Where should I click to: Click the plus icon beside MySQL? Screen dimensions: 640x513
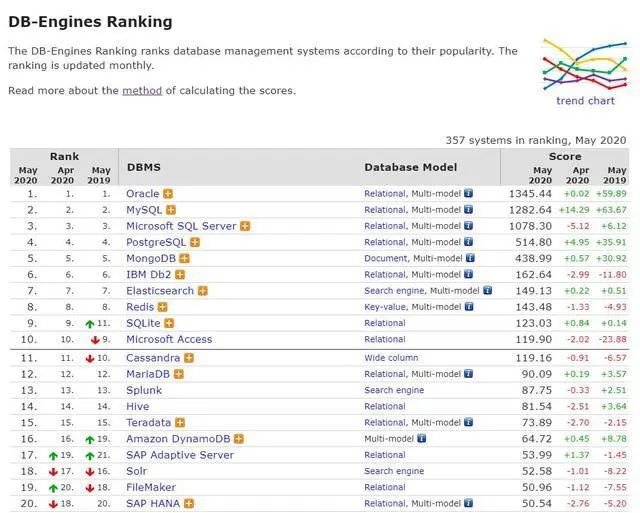[x=171, y=210]
